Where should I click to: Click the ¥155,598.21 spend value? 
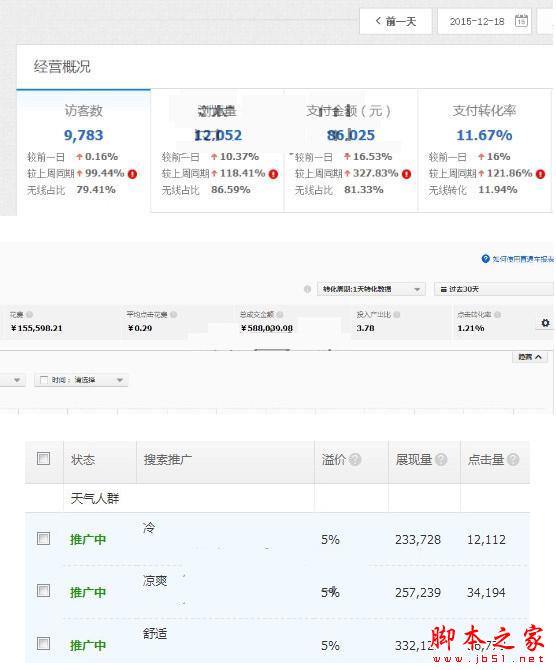36,328
